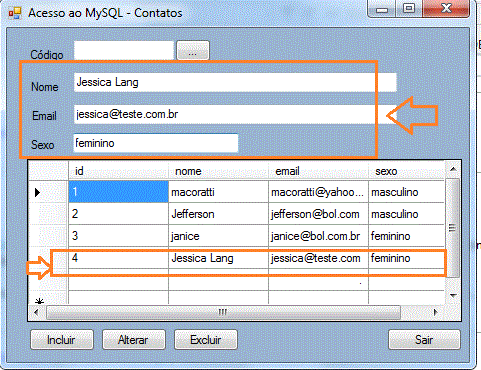
Task: Sort grid by the id column header
Action: (118, 171)
